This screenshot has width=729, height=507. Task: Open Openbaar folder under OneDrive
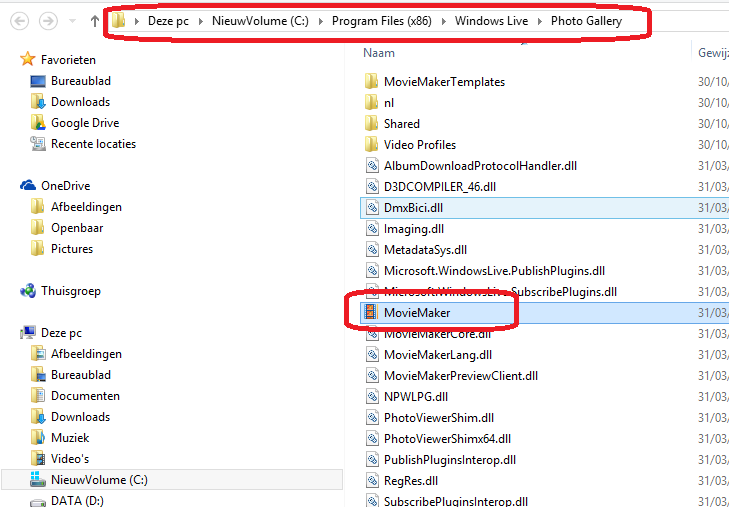[77, 228]
